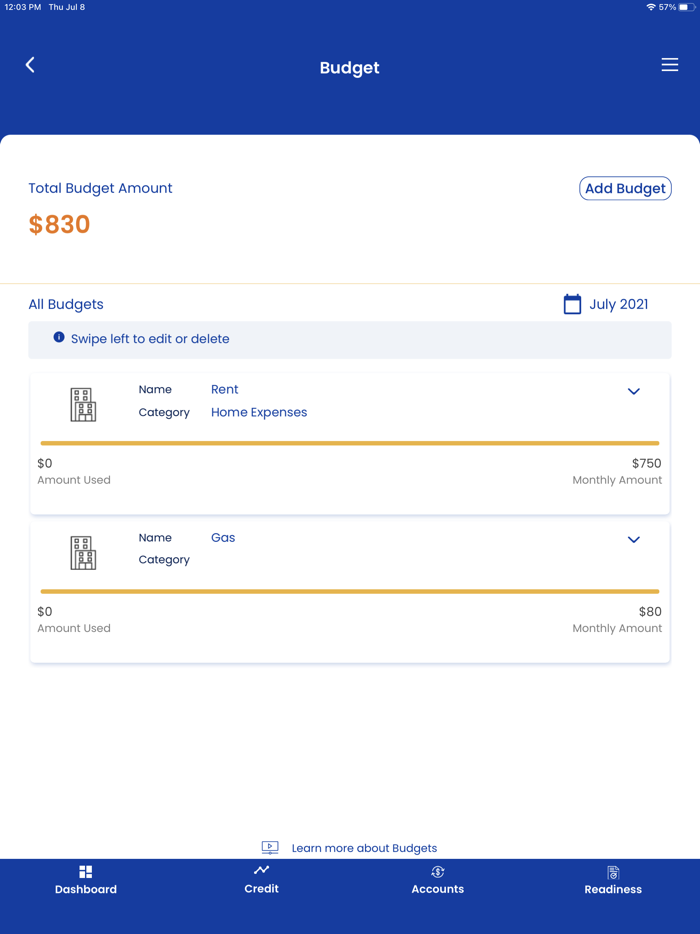Tap the info icon in swipe hint
700x934 pixels.
(x=59, y=338)
